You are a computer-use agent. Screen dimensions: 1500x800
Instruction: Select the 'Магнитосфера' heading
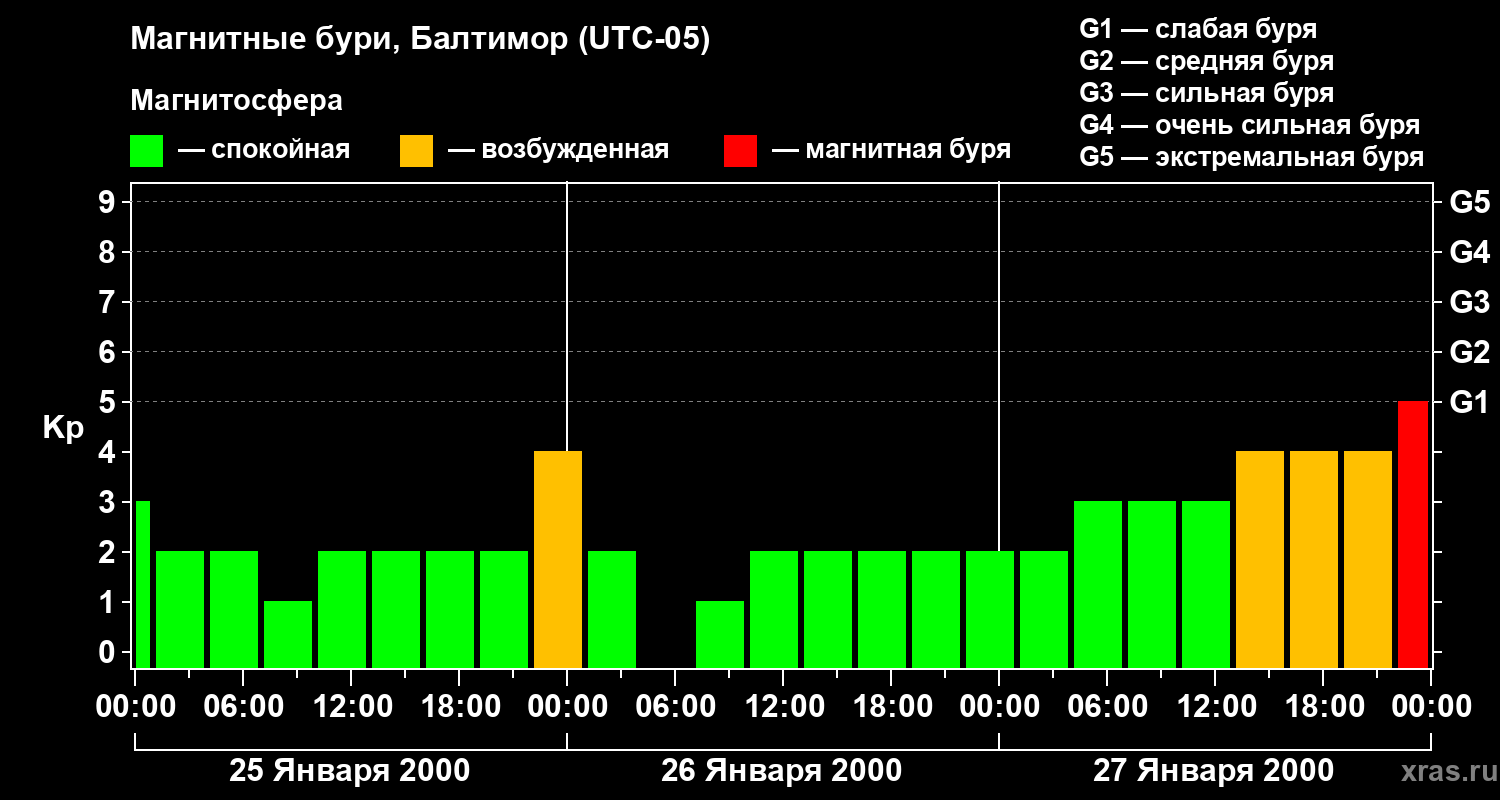(x=236, y=101)
